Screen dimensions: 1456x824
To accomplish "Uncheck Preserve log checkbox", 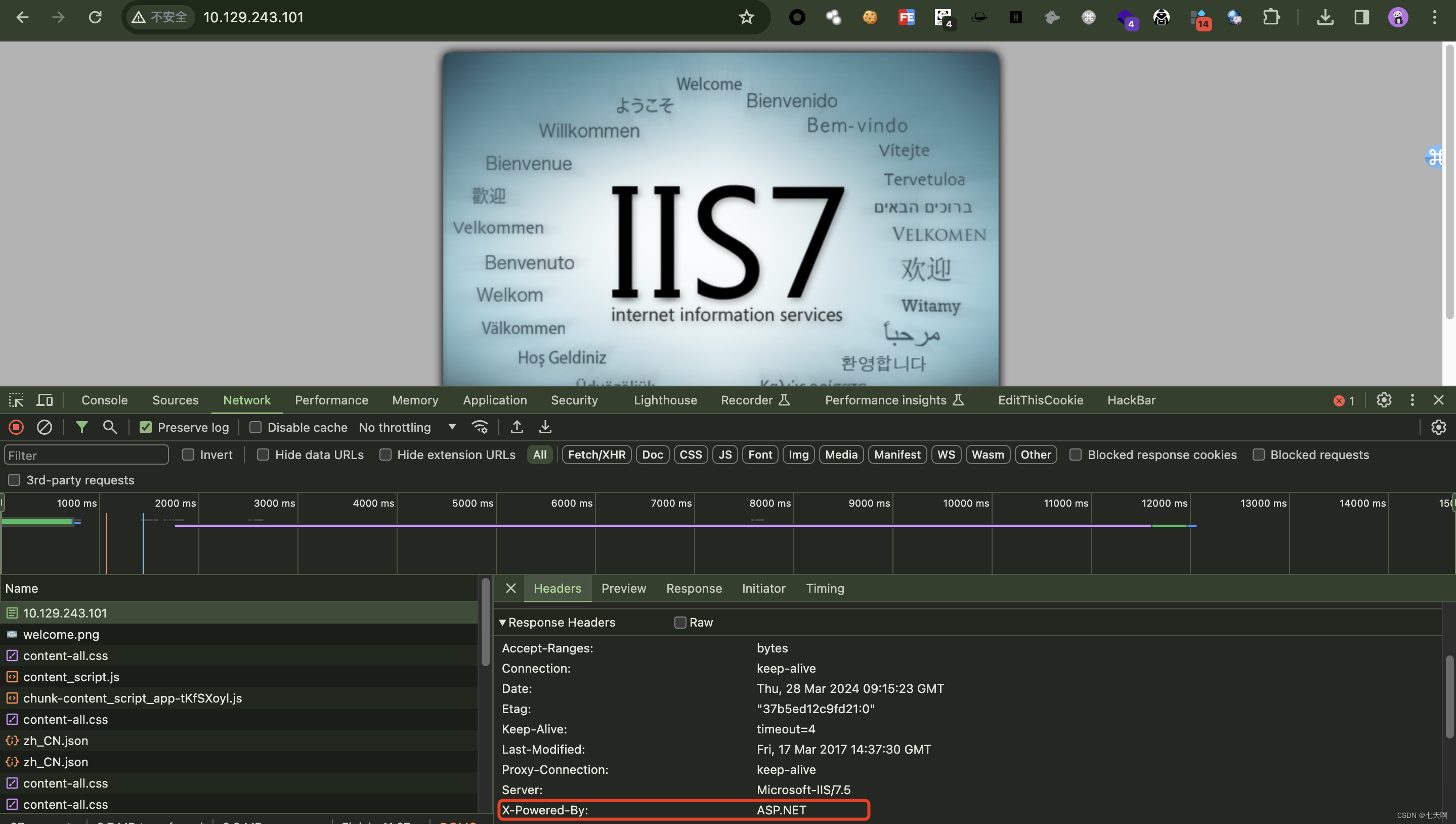I will click(x=146, y=427).
